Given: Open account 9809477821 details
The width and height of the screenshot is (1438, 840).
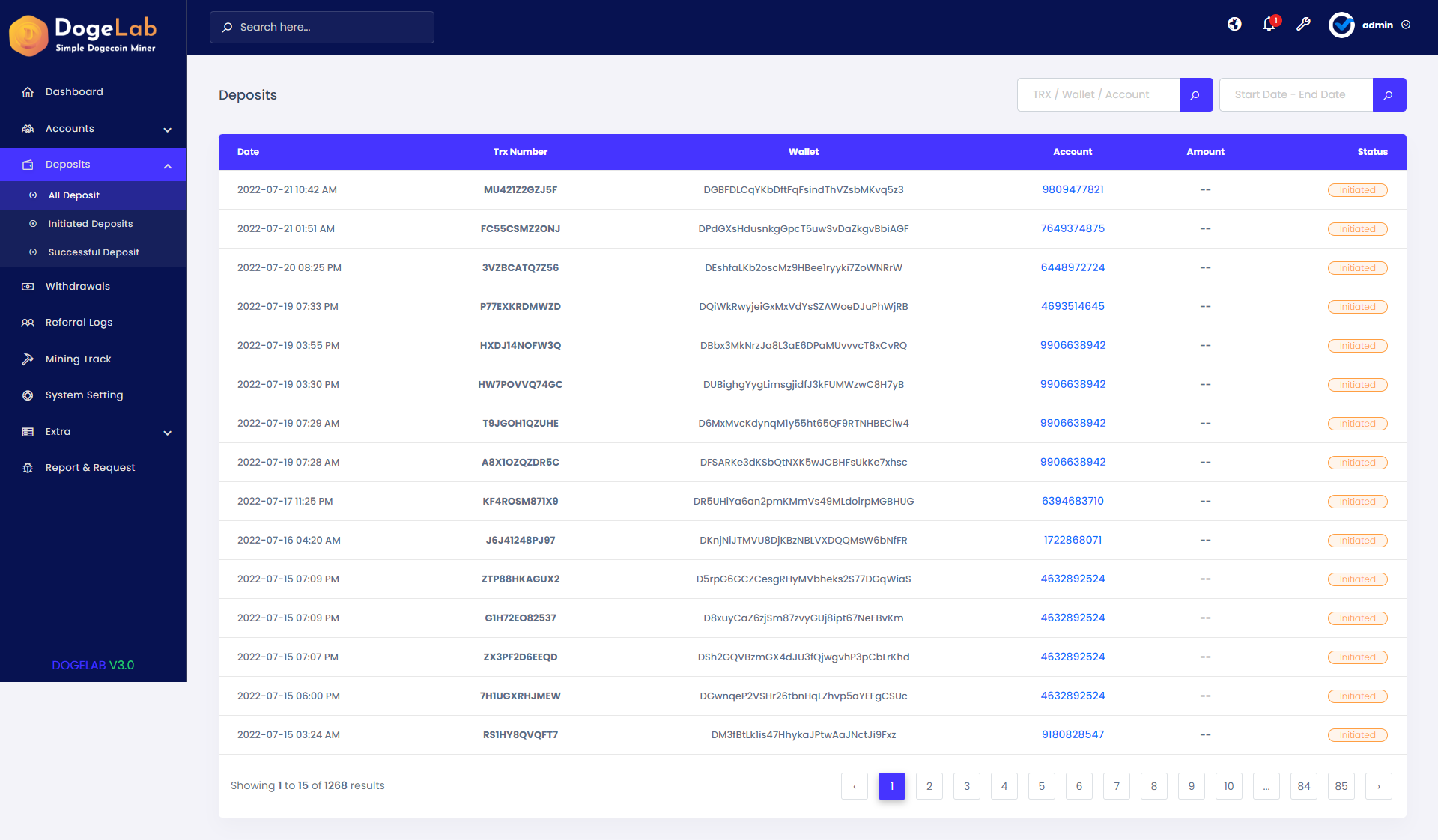Looking at the screenshot, I should [1073, 189].
